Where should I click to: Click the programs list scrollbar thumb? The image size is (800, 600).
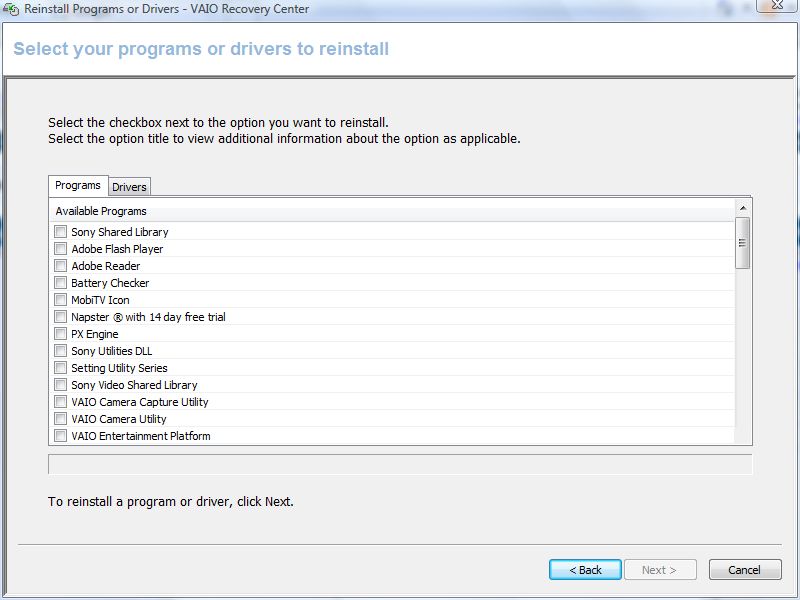pyautogui.click(x=742, y=243)
